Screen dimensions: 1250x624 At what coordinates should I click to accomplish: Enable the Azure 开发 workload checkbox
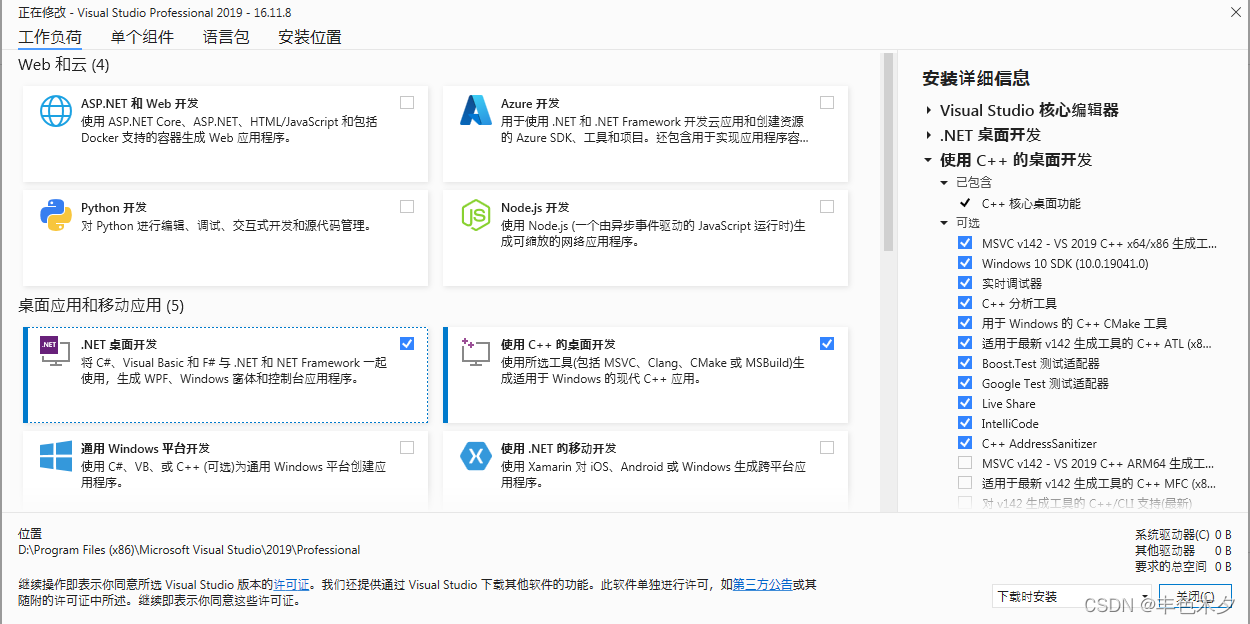point(827,102)
